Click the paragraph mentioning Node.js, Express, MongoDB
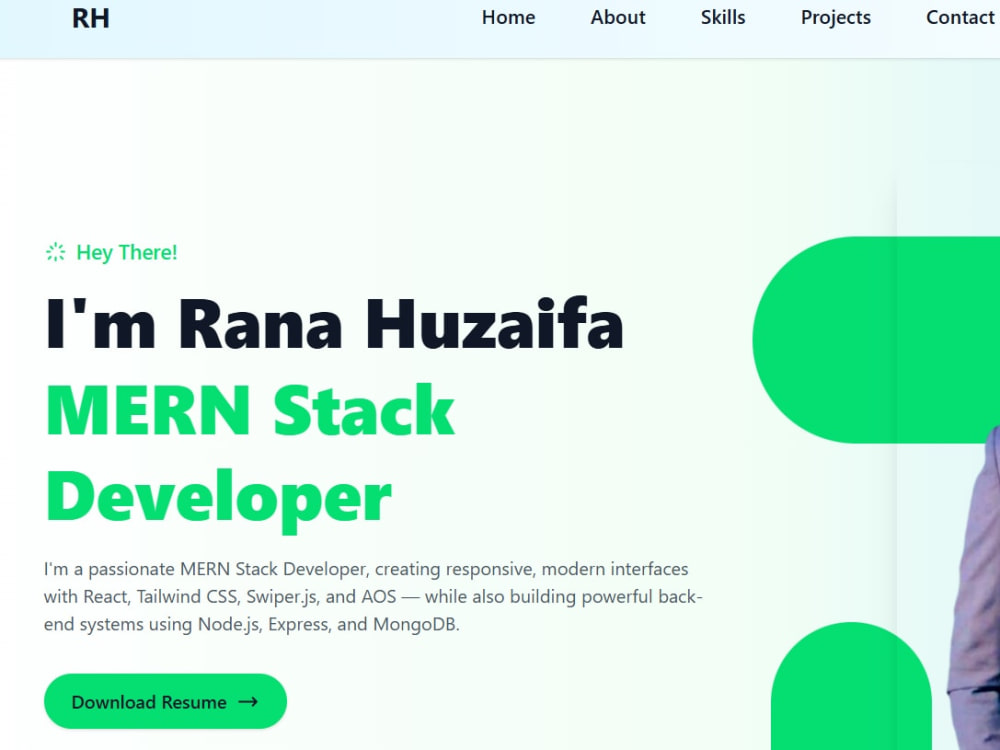Viewport: 1000px width, 750px height. click(x=373, y=596)
